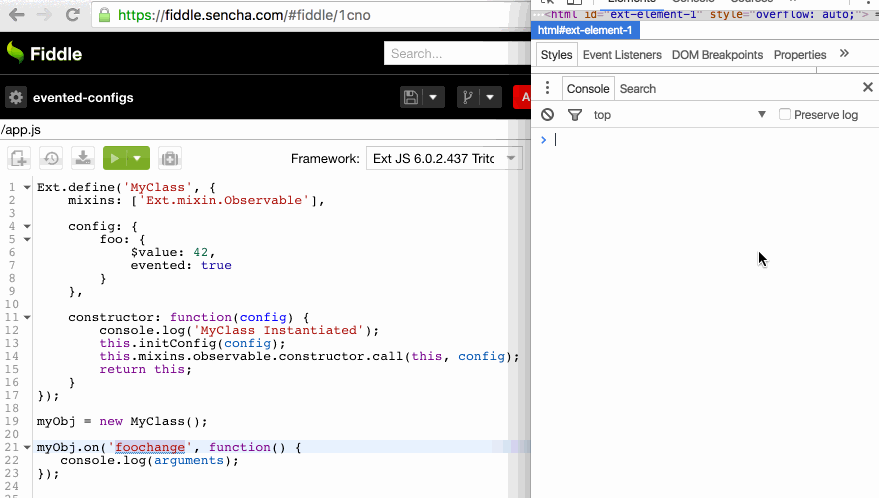Image resolution: width=879 pixels, height=498 pixels.
Task: Click the red button next to fork
Action: [x=522, y=98]
